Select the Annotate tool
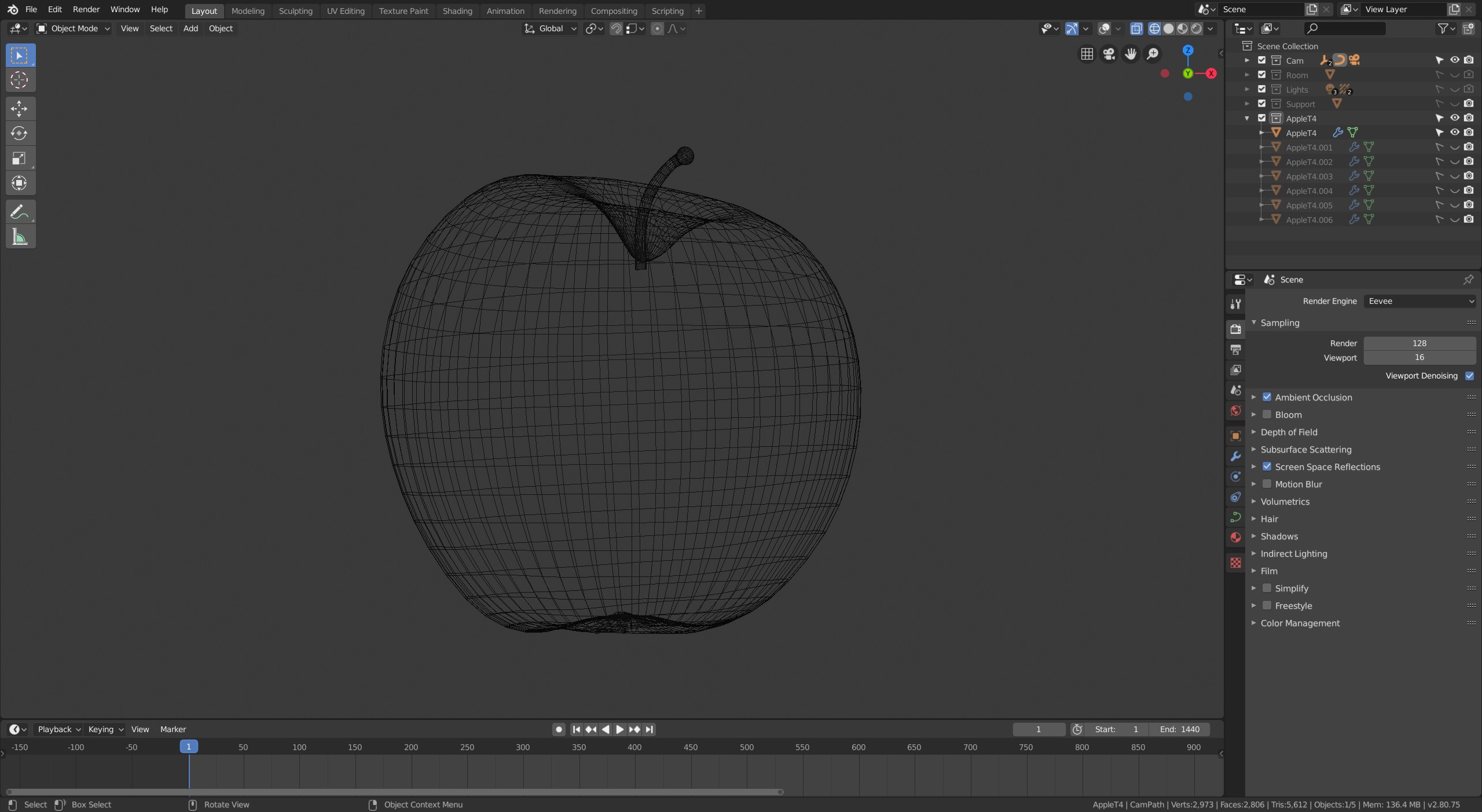Viewport: 1482px width, 812px height. [20, 212]
